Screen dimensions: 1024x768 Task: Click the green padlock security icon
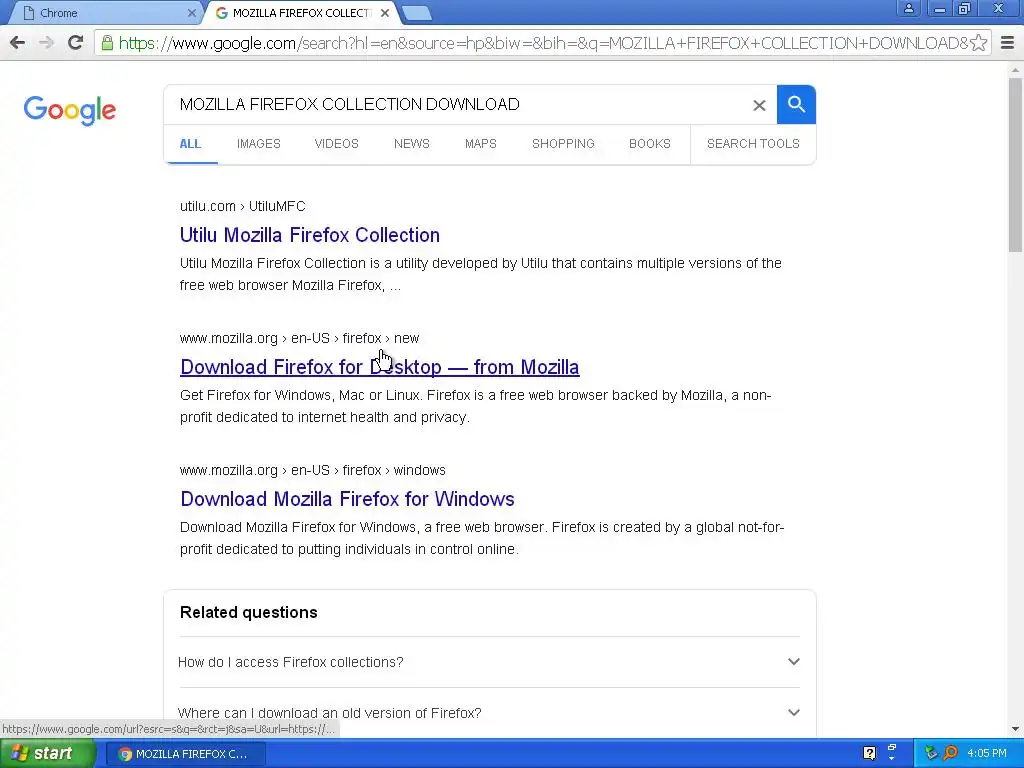(x=107, y=43)
